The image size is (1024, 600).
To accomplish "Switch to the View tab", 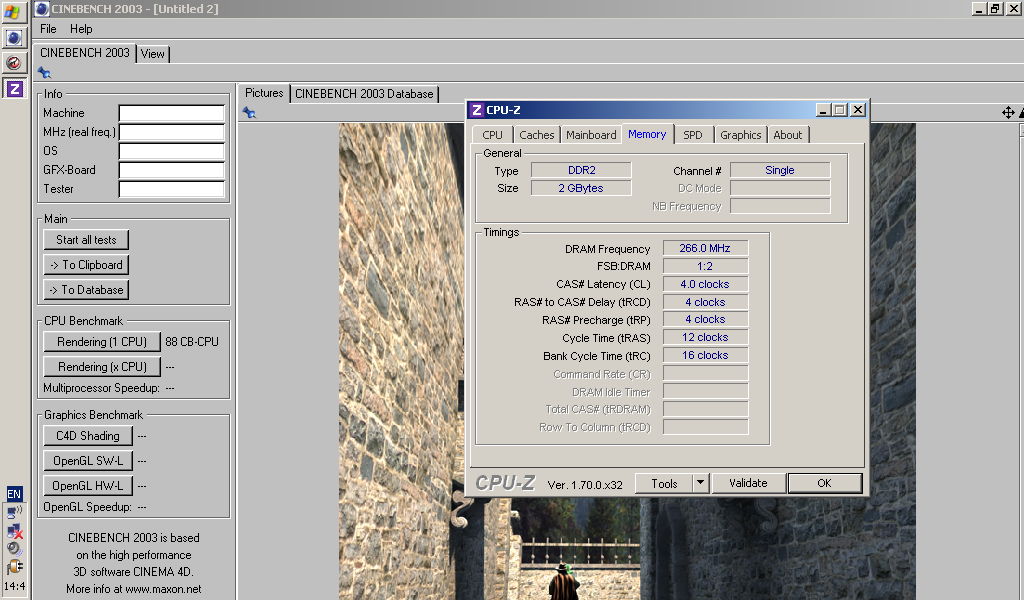I will pyautogui.click(x=153, y=54).
